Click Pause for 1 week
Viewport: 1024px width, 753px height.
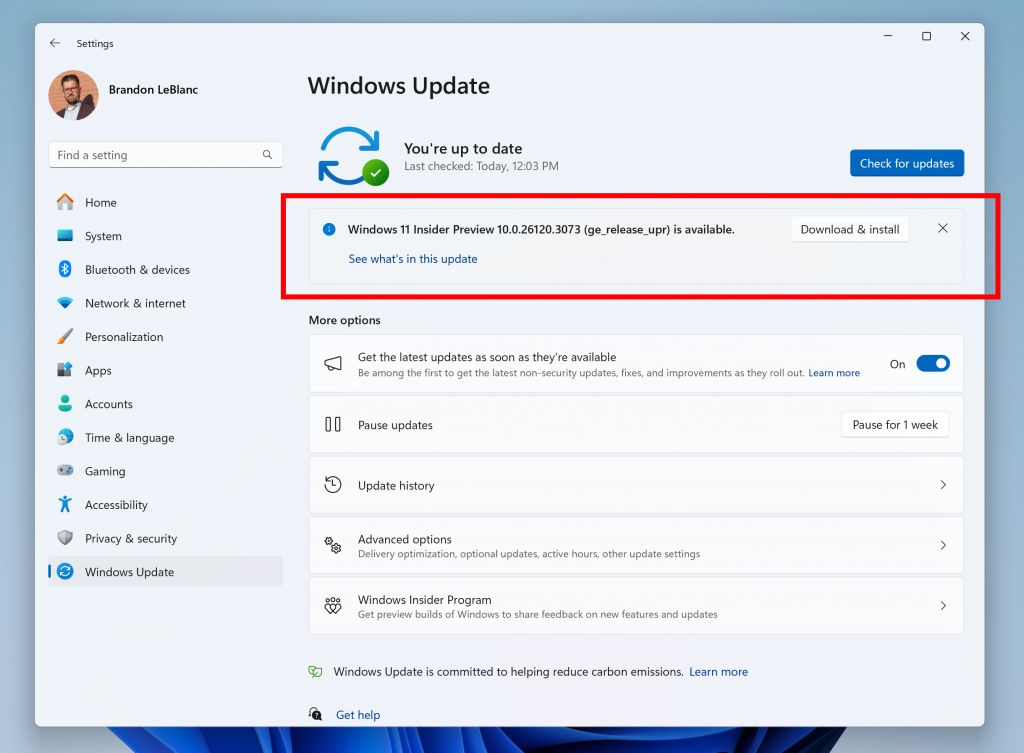(894, 424)
